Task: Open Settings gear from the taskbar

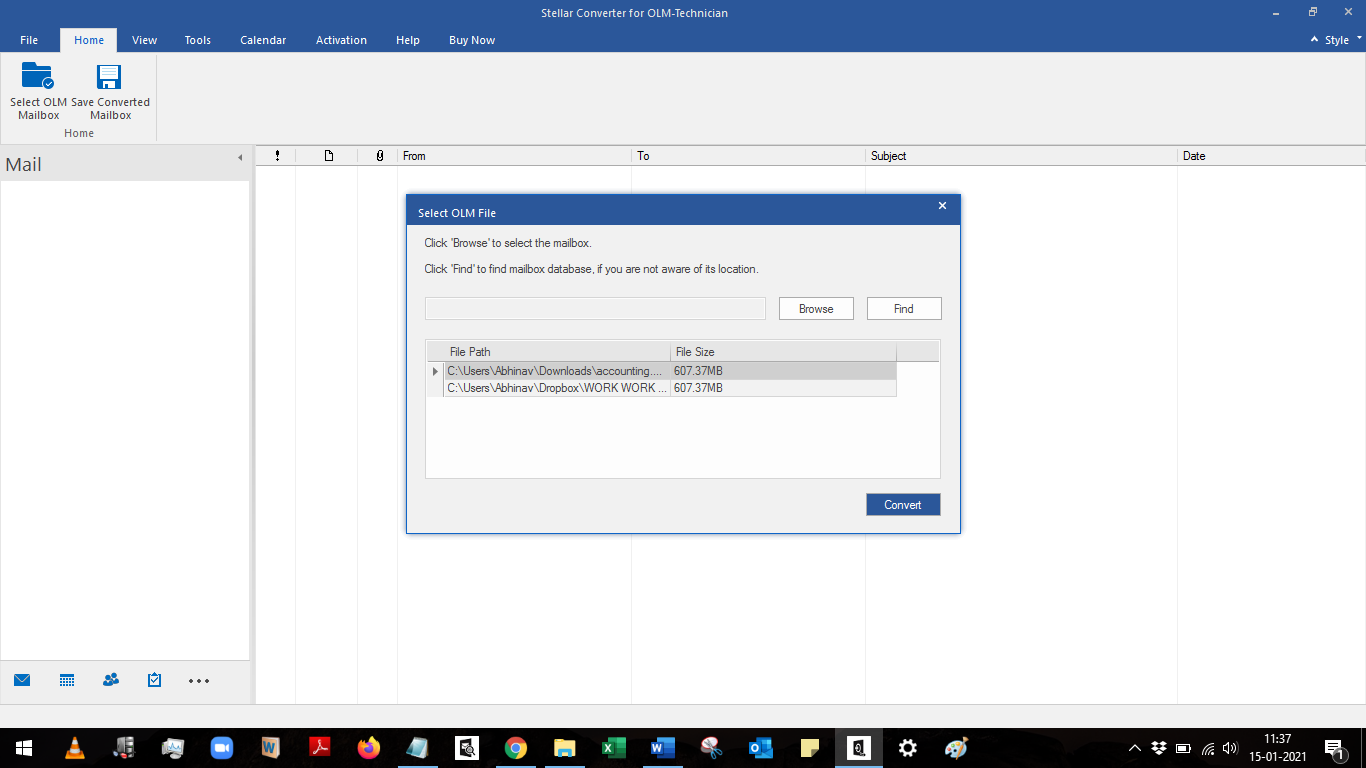Action: click(x=908, y=747)
